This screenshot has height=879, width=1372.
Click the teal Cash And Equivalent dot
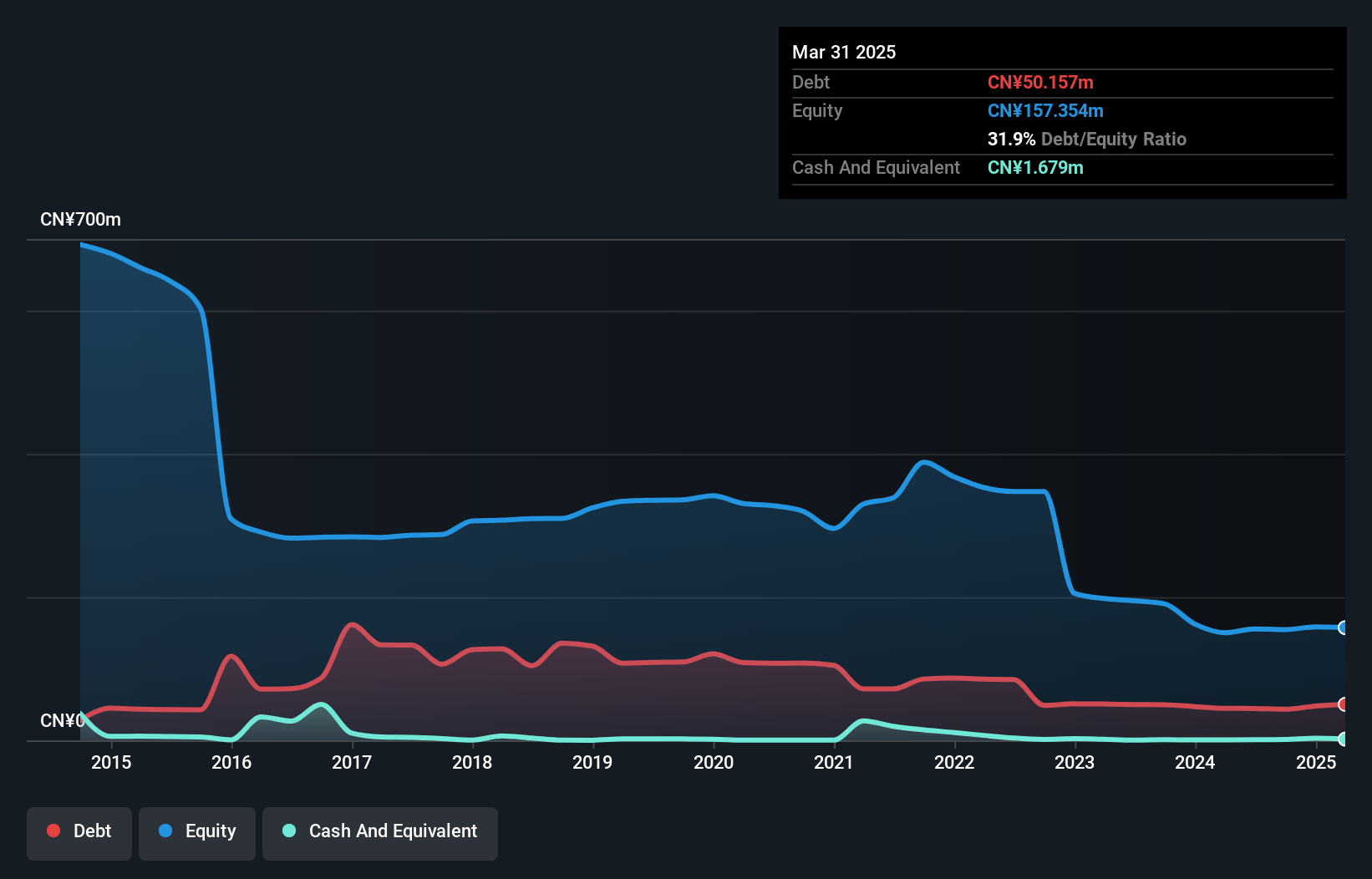click(289, 831)
